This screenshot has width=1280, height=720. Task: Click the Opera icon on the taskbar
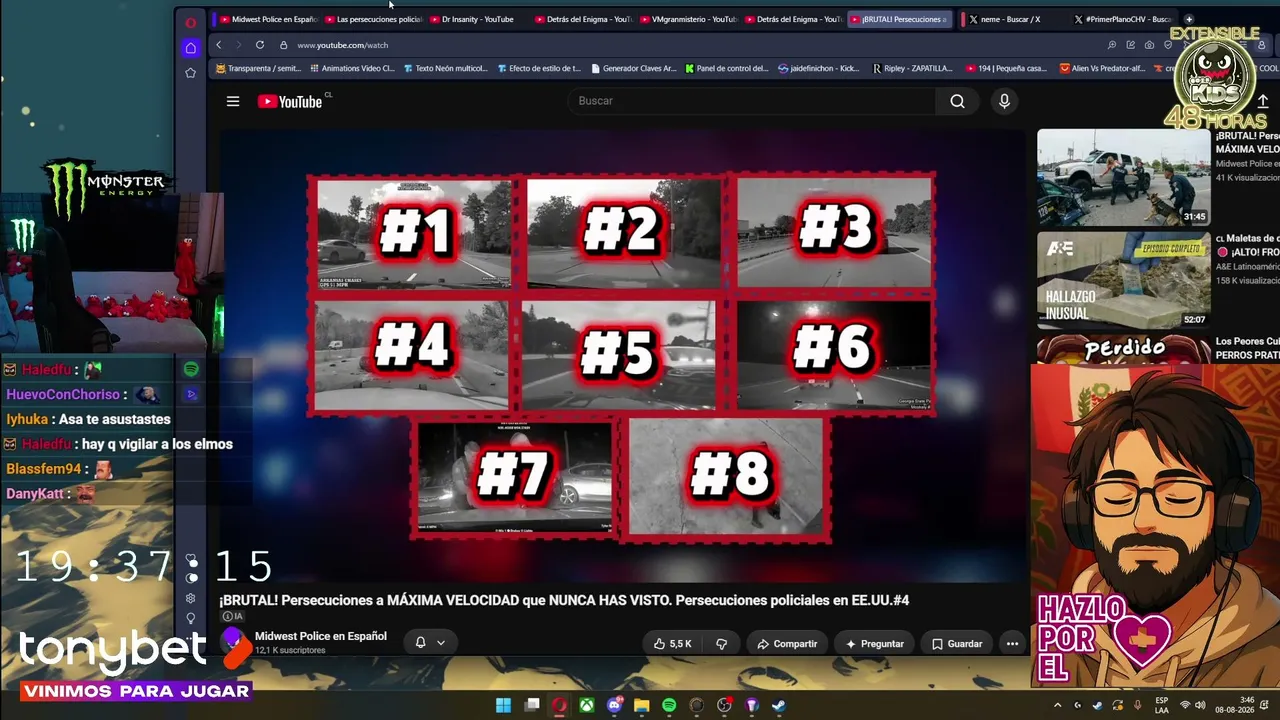click(559, 705)
